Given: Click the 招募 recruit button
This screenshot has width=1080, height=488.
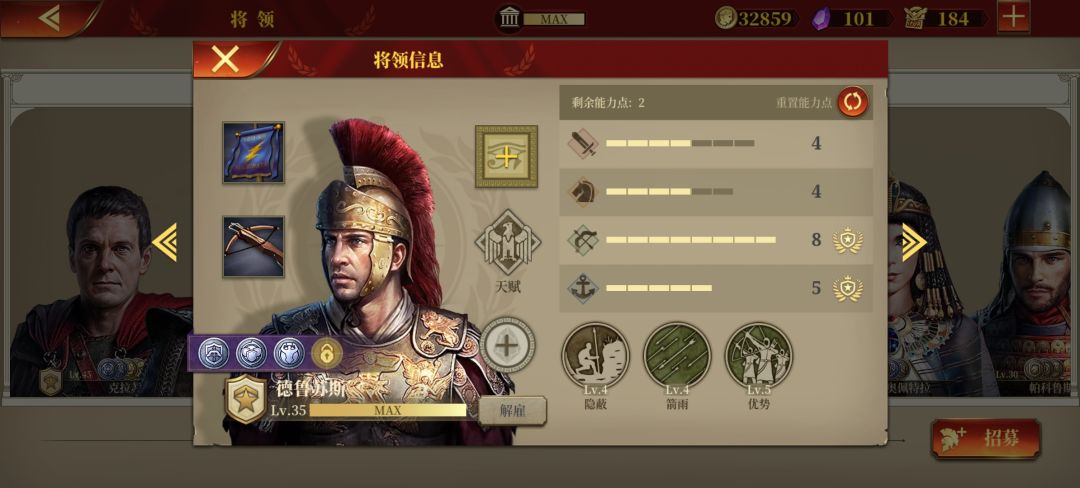Looking at the screenshot, I should (x=986, y=438).
